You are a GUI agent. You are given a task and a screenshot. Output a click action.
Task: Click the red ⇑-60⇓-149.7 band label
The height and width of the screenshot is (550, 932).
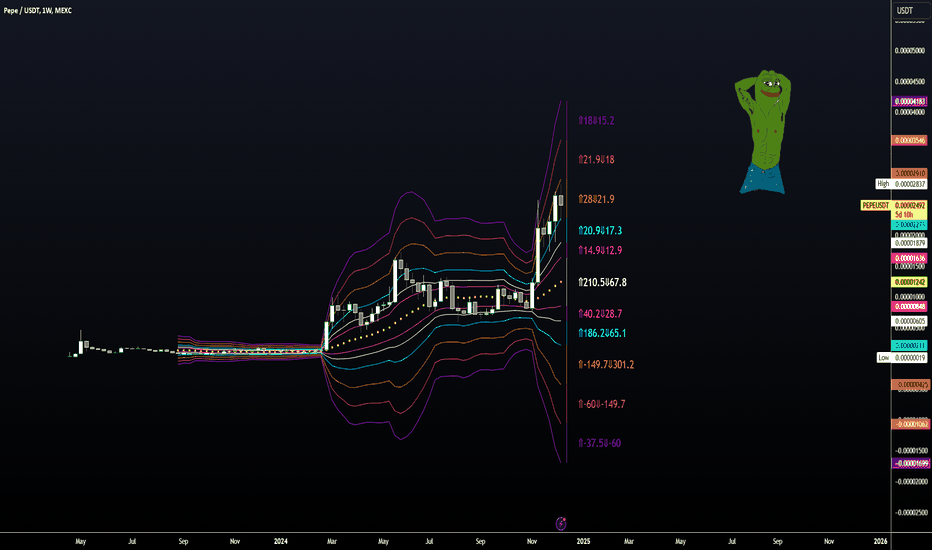coord(602,404)
